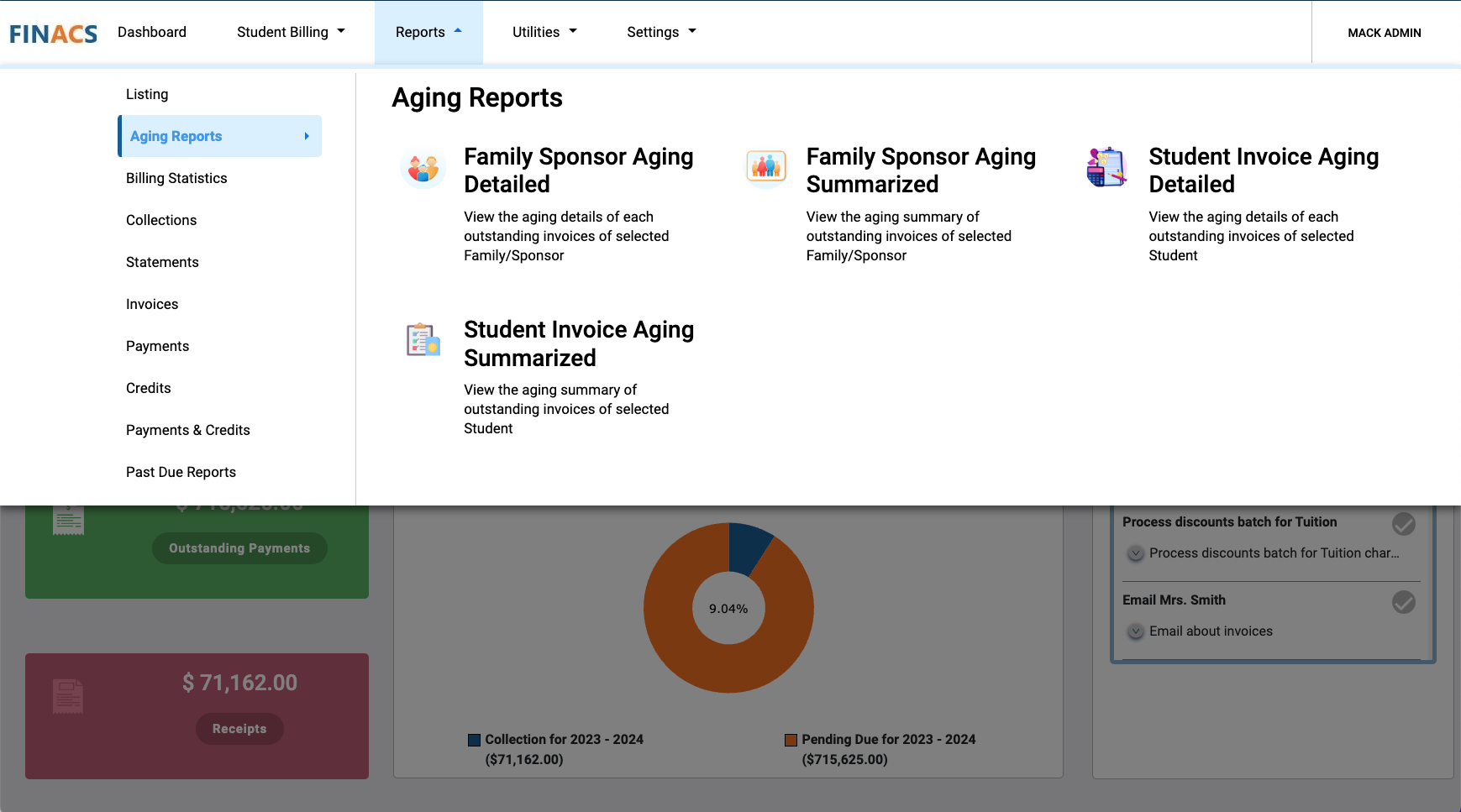The image size is (1461, 812).
Task: Click the FINACS logo
Action: click(54, 34)
